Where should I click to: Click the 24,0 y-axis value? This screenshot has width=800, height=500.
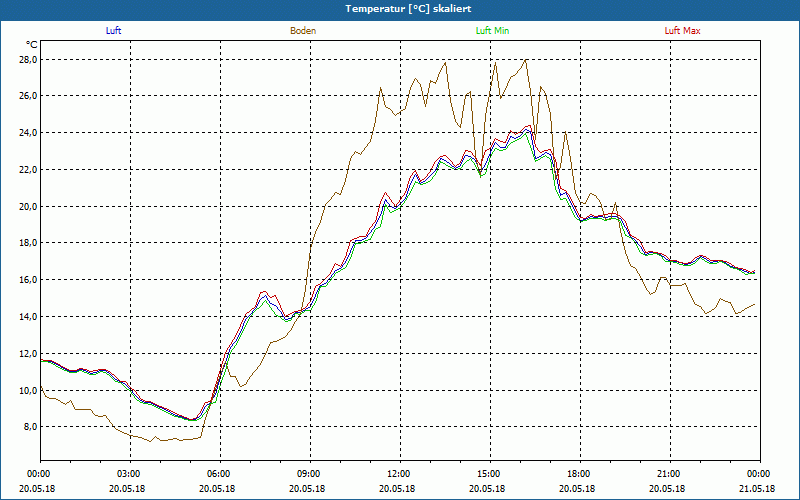click(x=29, y=133)
